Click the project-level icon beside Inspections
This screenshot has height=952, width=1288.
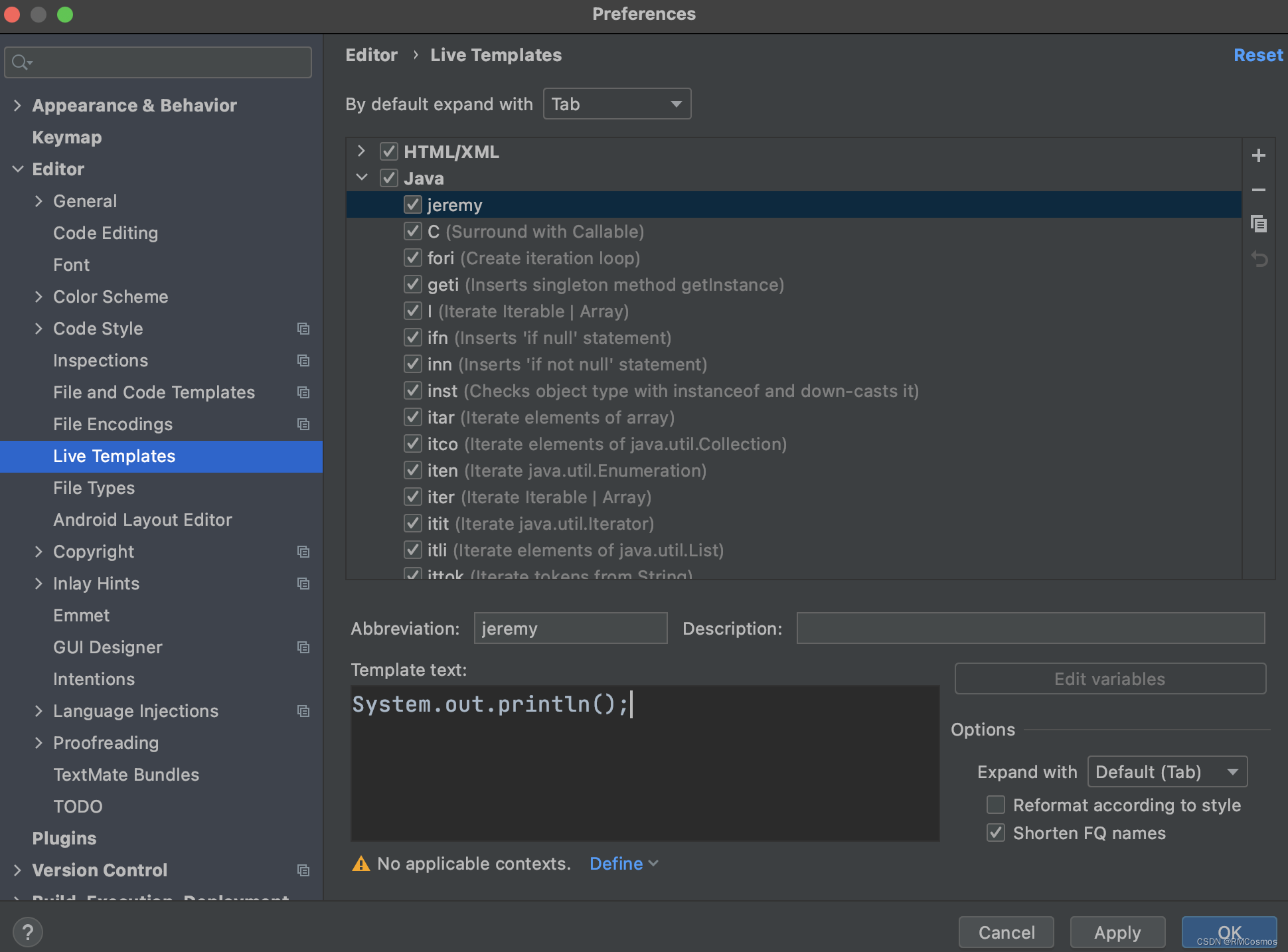[303, 360]
